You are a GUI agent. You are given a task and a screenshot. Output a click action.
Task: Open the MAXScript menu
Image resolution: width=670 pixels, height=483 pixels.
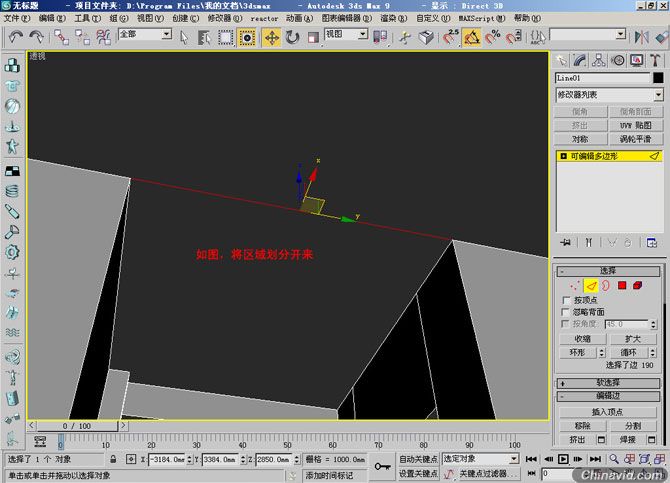tap(482, 18)
